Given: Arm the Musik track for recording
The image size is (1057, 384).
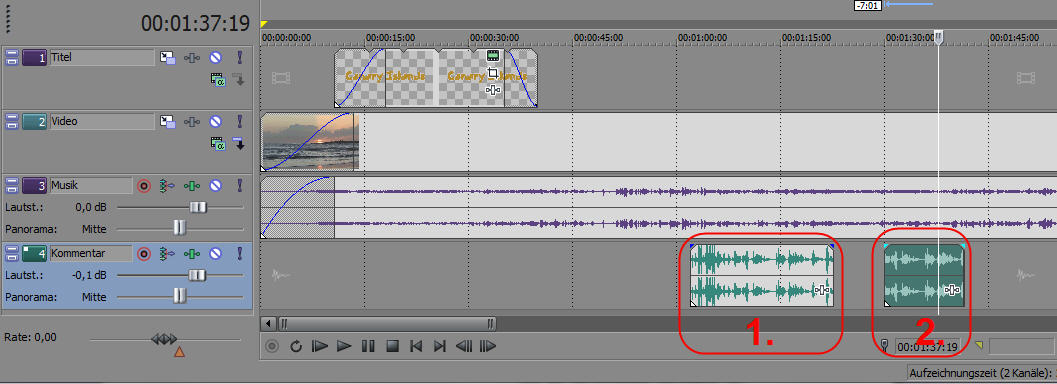Looking at the screenshot, I should tap(144, 185).
